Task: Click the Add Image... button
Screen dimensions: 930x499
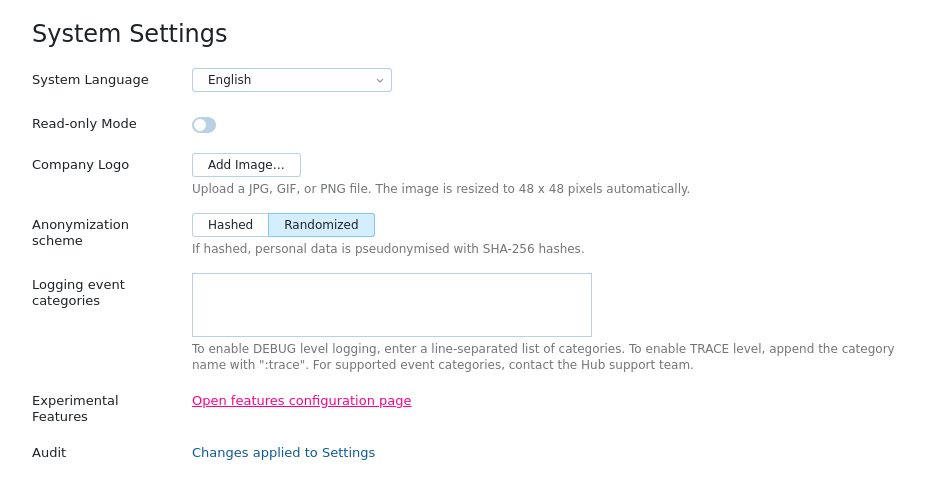Action: [246, 165]
